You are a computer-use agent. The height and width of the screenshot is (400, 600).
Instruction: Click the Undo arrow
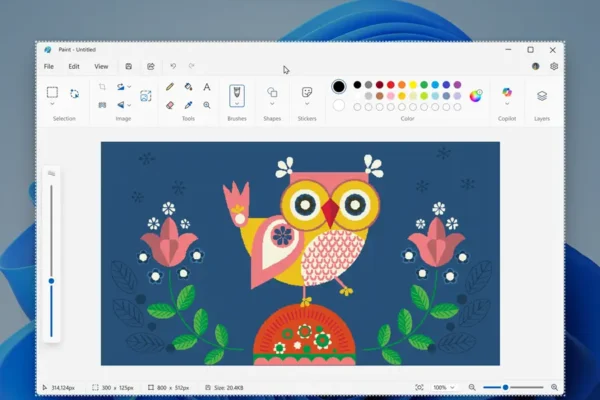point(173,66)
